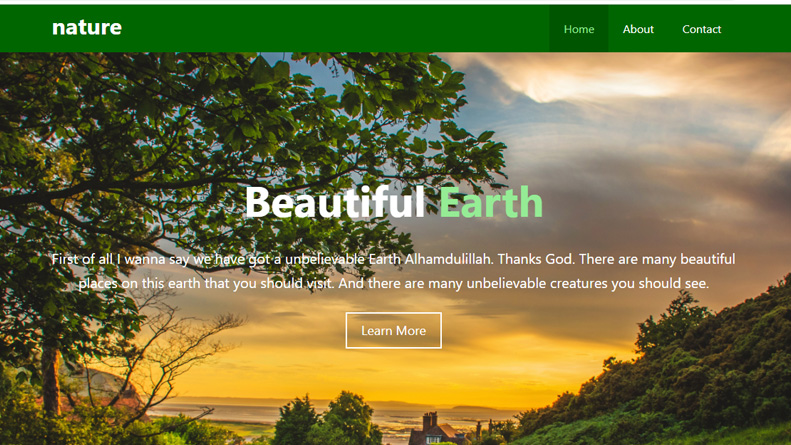Click the nature logo in the navbar
Viewport: 791px width, 445px height.
pos(87,27)
